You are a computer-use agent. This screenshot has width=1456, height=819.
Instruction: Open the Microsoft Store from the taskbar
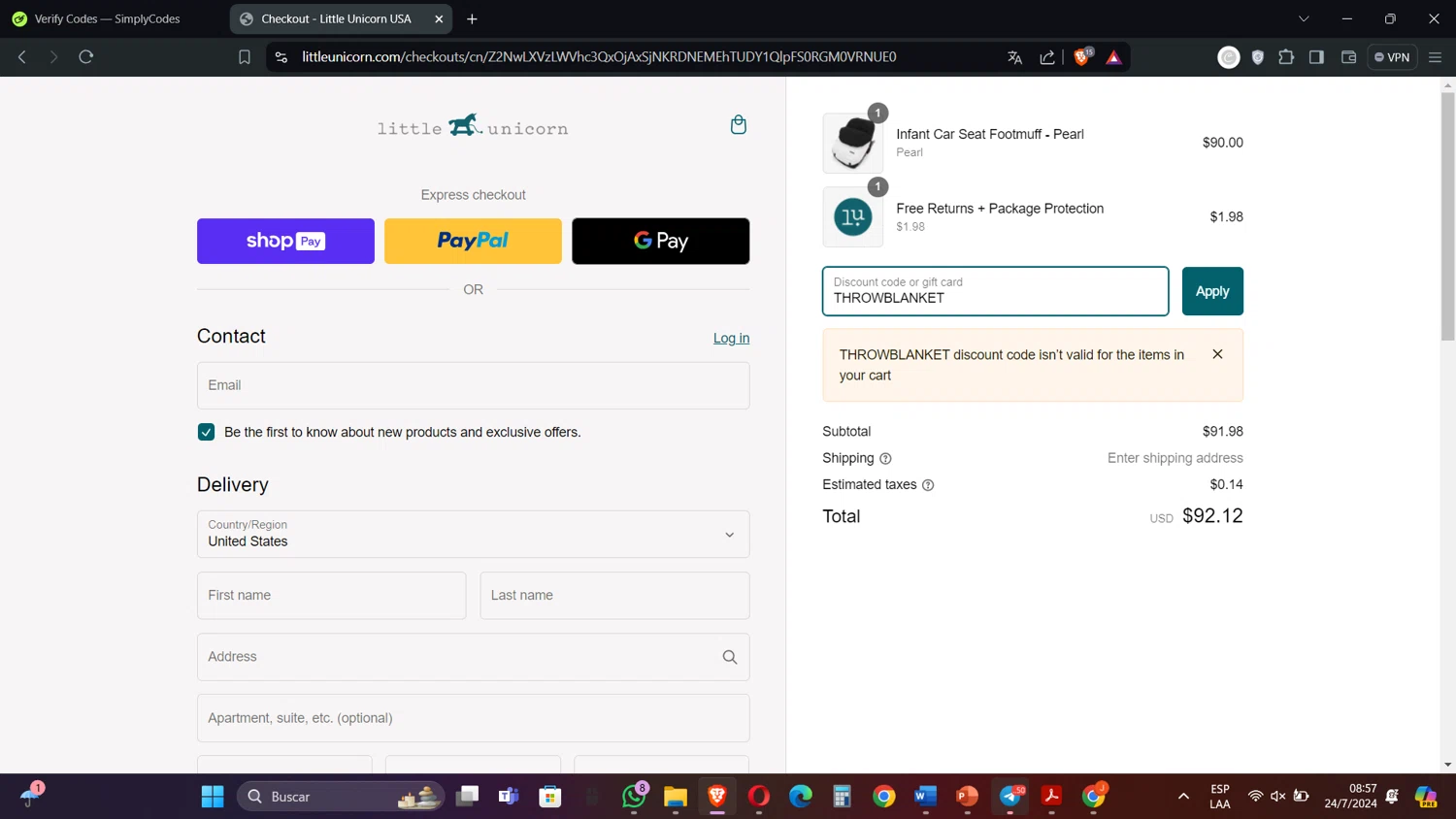tap(550, 797)
